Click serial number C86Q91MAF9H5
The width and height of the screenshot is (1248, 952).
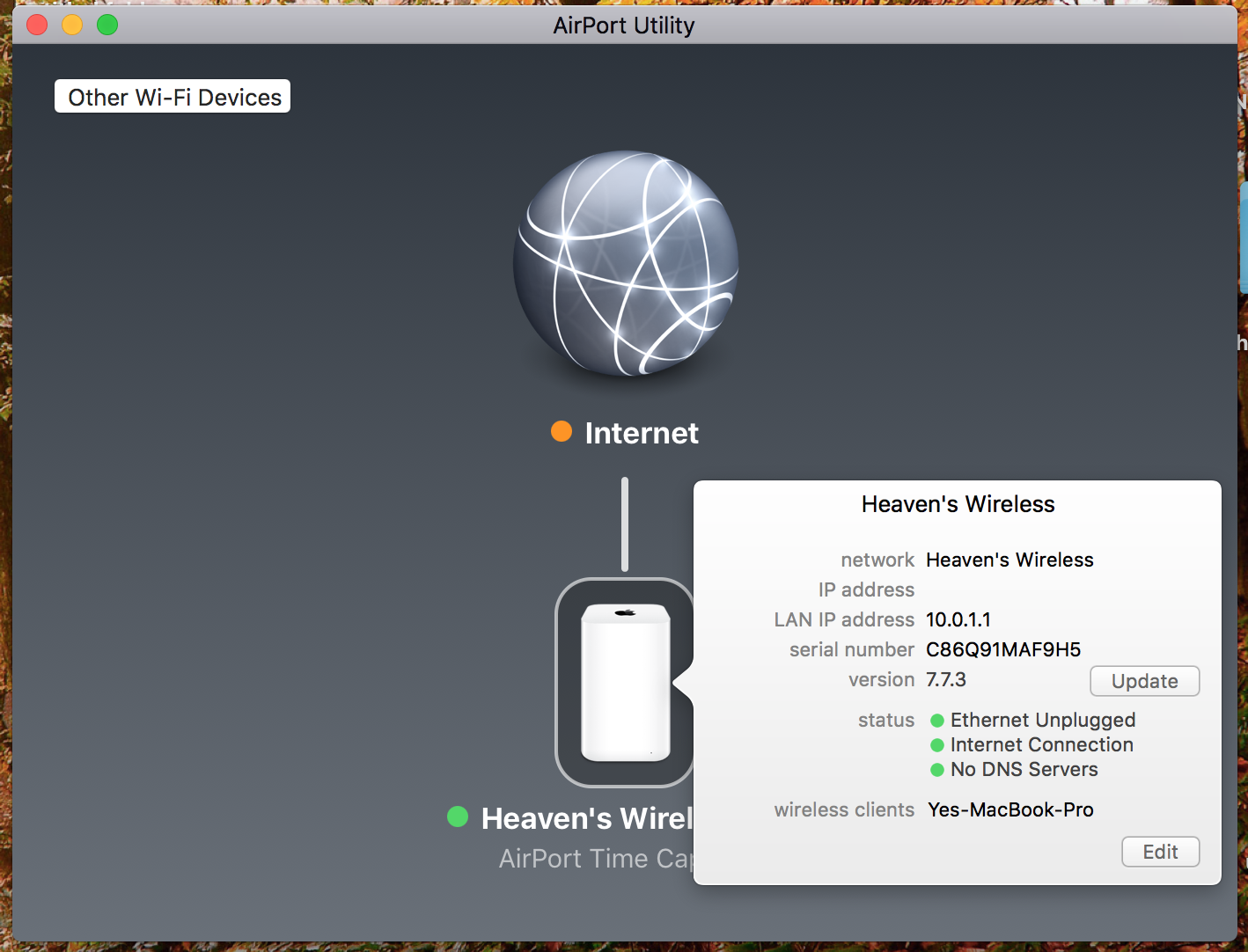[x=1003, y=650]
